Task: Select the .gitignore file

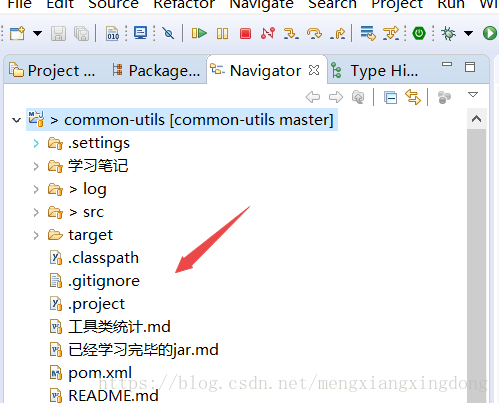Action: click(x=95, y=281)
